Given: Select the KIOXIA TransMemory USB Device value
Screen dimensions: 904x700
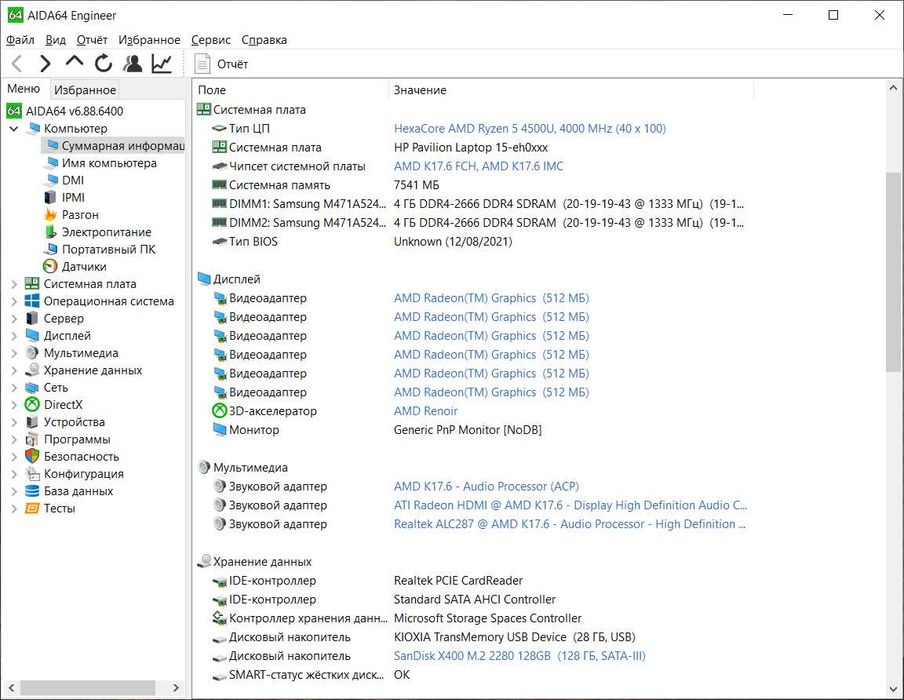Looking at the screenshot, I should point(514,637).
